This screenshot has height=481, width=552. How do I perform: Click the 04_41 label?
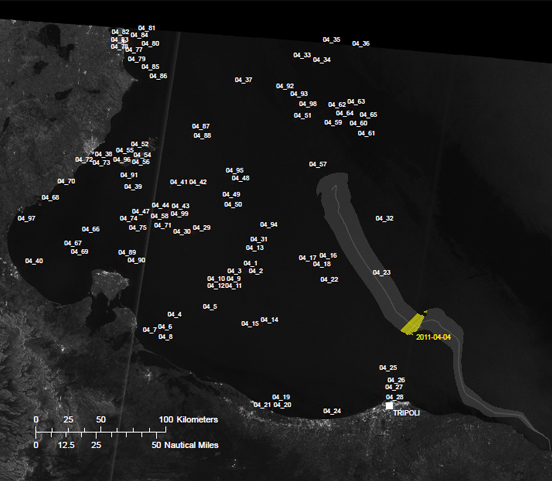pos(179,182)
